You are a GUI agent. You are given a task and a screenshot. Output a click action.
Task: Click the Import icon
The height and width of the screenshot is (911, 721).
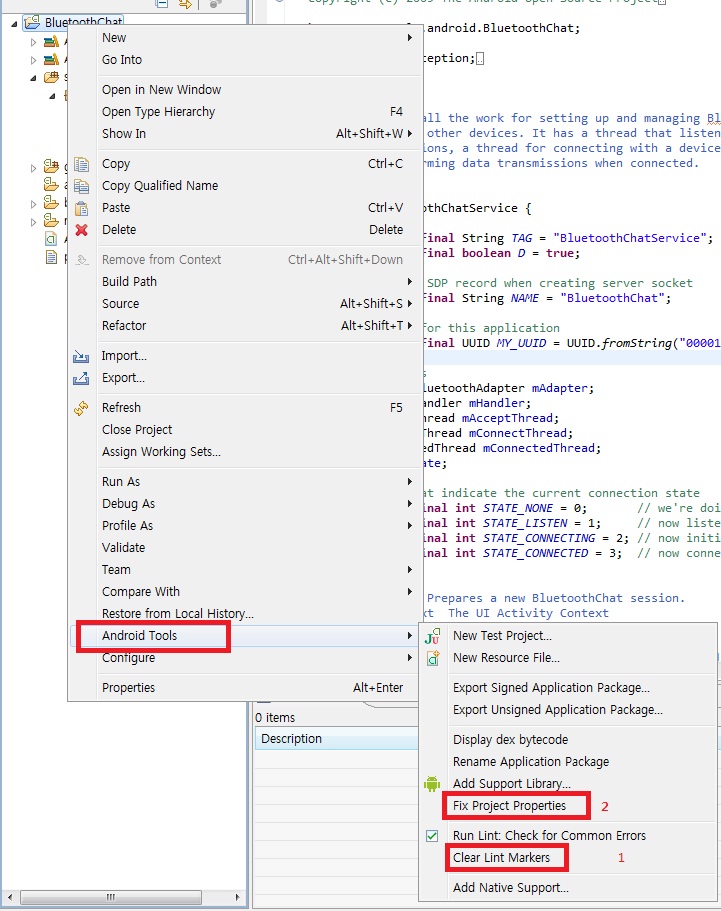click(81, 356)
